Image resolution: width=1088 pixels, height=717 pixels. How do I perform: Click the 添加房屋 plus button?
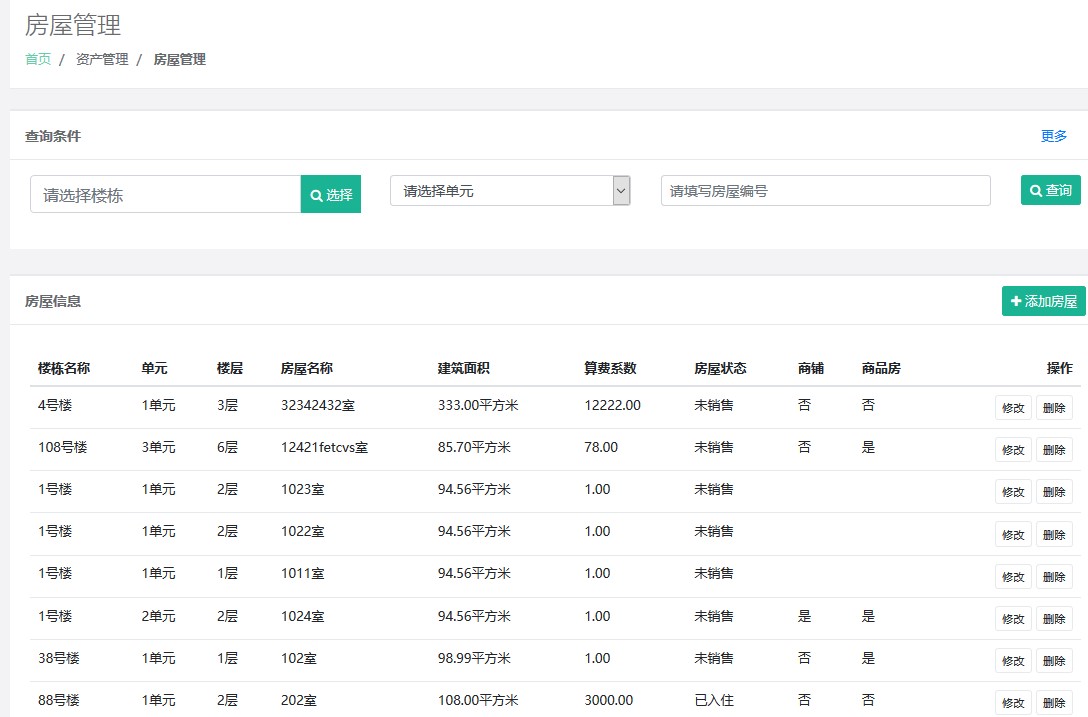(1043, 301)
